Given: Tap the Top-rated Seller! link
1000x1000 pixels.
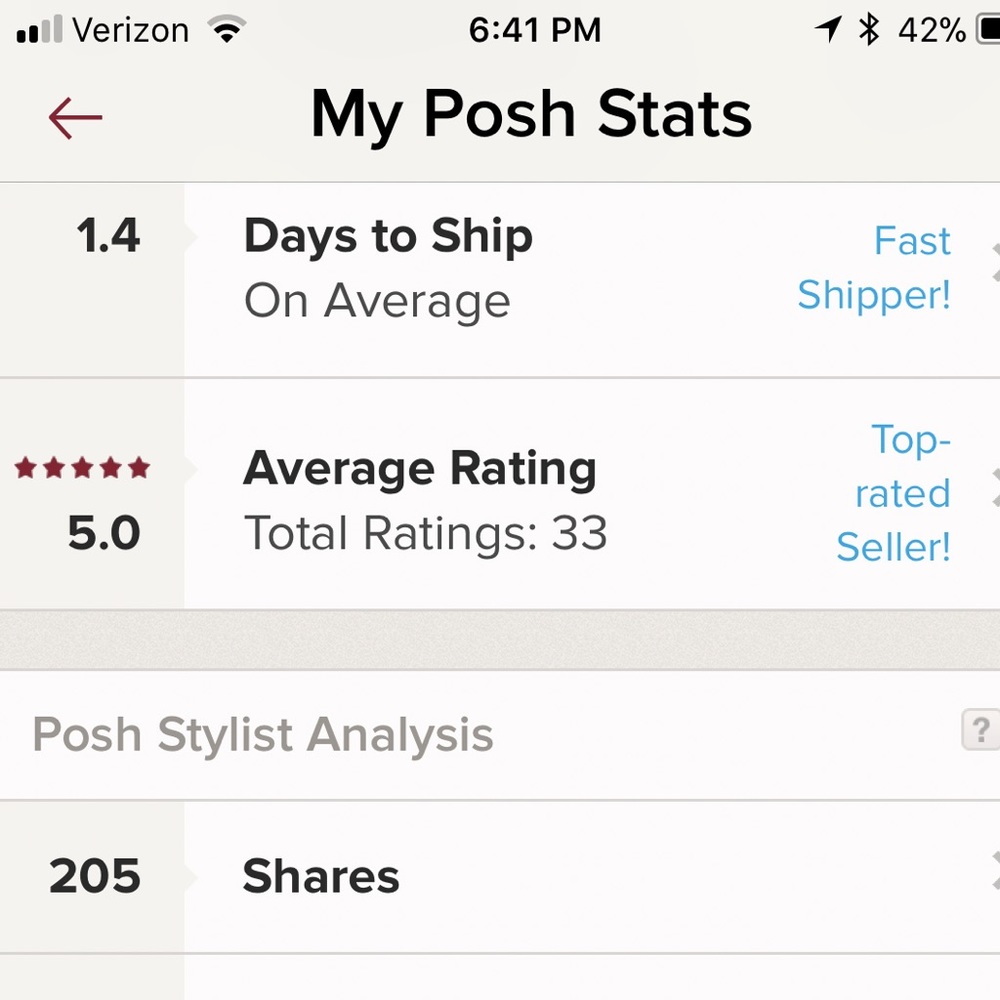Looking at the screenshot, I should click(x=894, y=493).
